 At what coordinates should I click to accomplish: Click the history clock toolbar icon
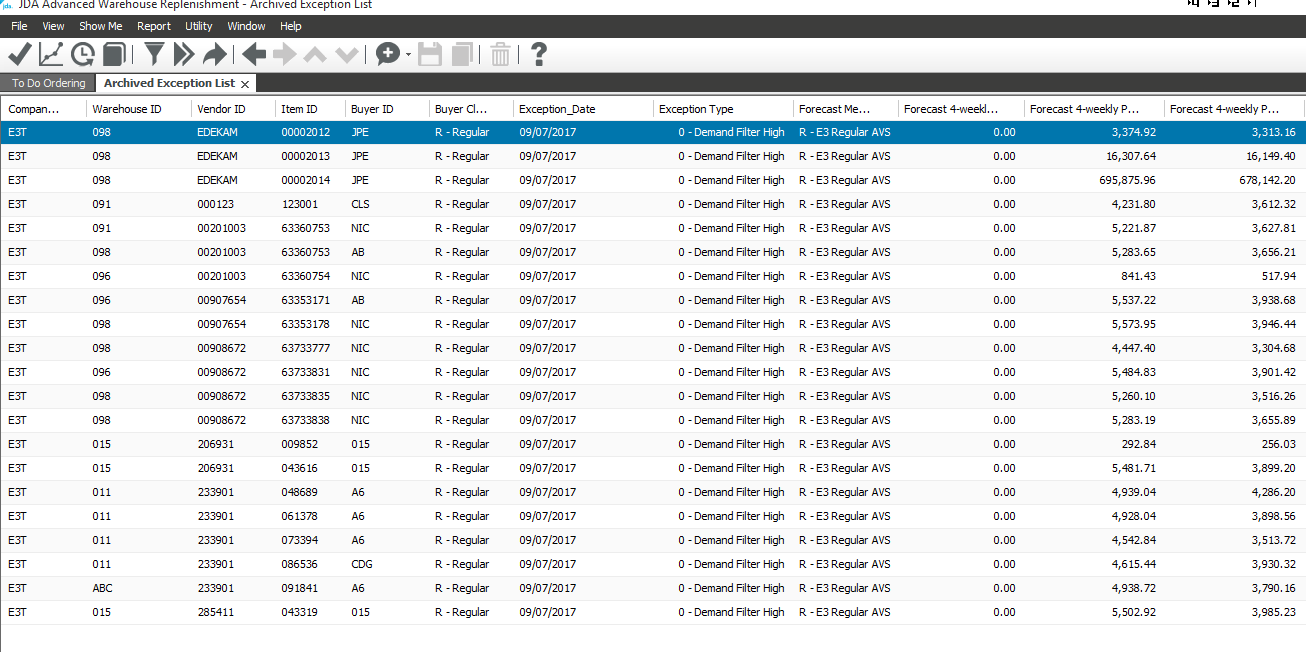(x=82, y=55)
